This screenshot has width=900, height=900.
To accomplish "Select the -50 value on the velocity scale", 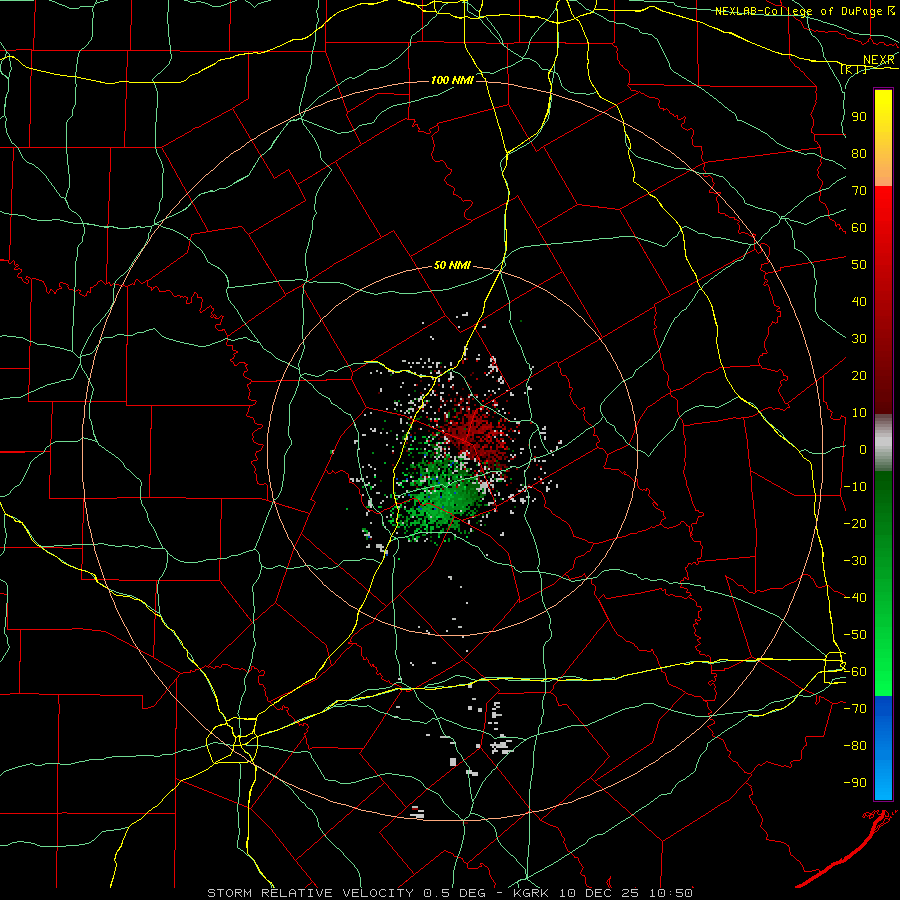I will (x=855, y=635).
